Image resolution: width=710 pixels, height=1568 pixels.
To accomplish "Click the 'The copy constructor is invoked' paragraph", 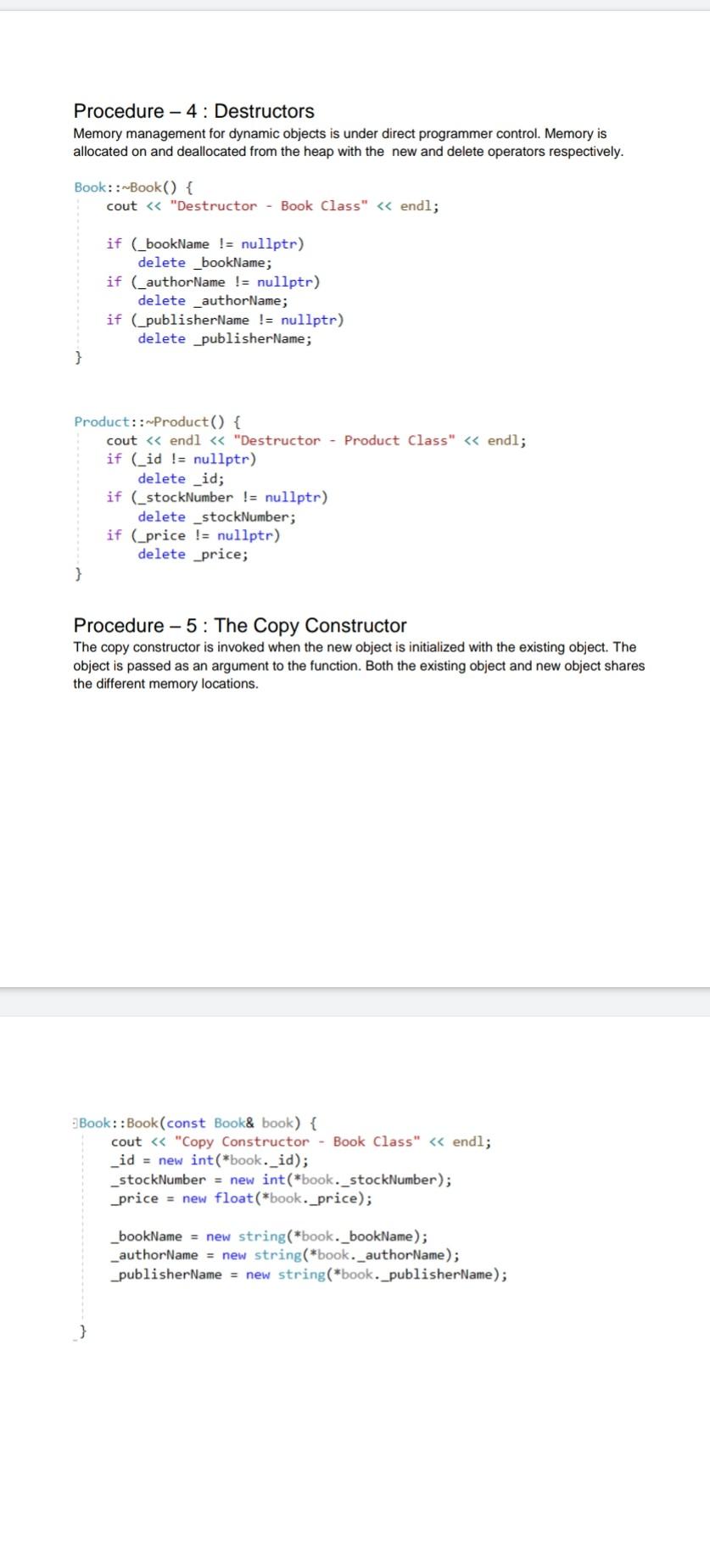I will (359, 666).
